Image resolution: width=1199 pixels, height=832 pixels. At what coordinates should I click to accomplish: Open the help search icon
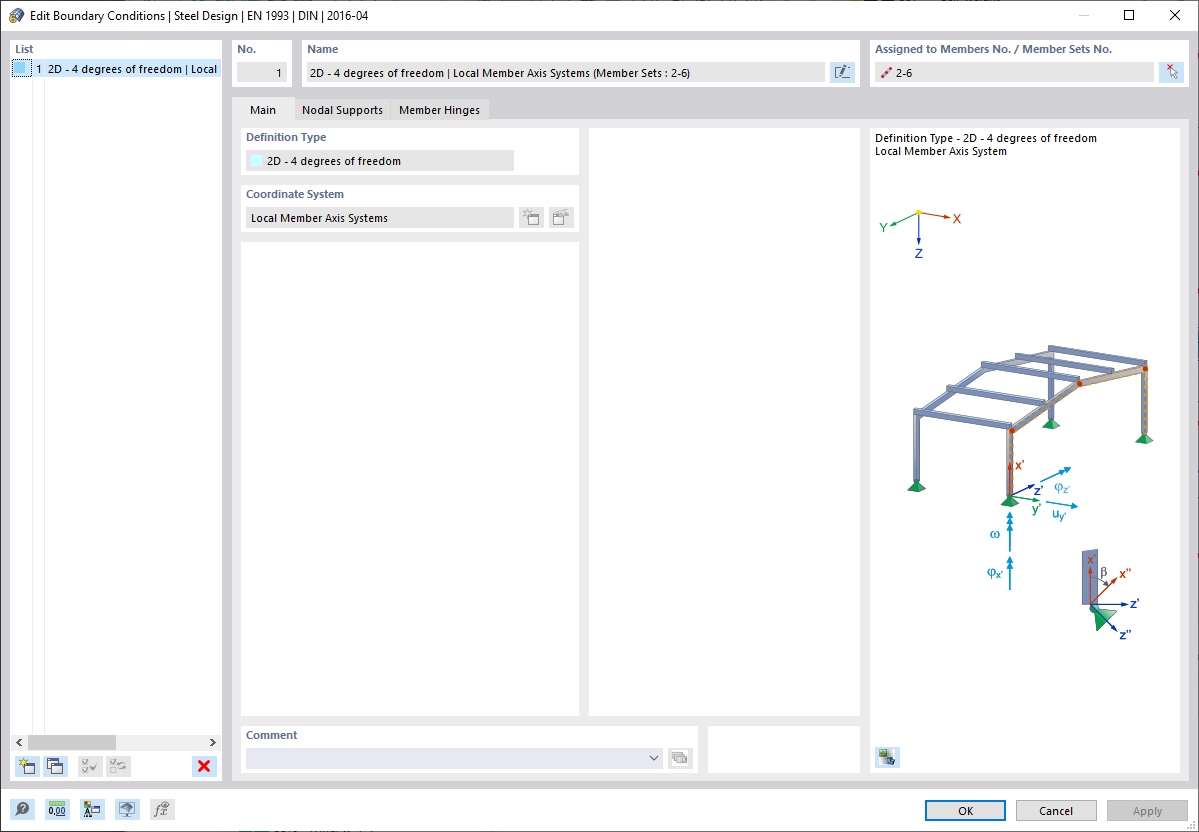coord(23,810)
